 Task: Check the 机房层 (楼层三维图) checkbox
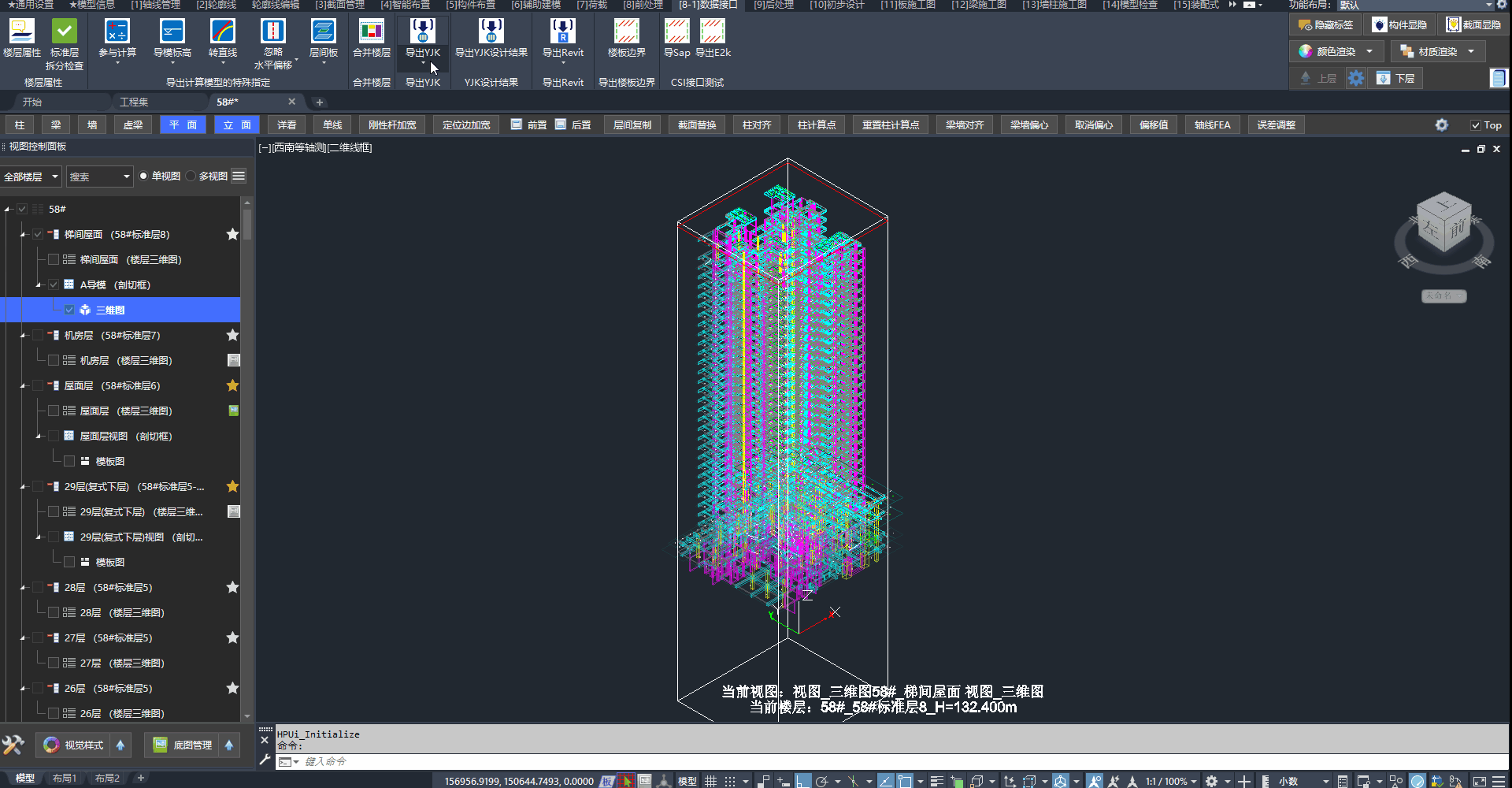[x=54, y=360]
